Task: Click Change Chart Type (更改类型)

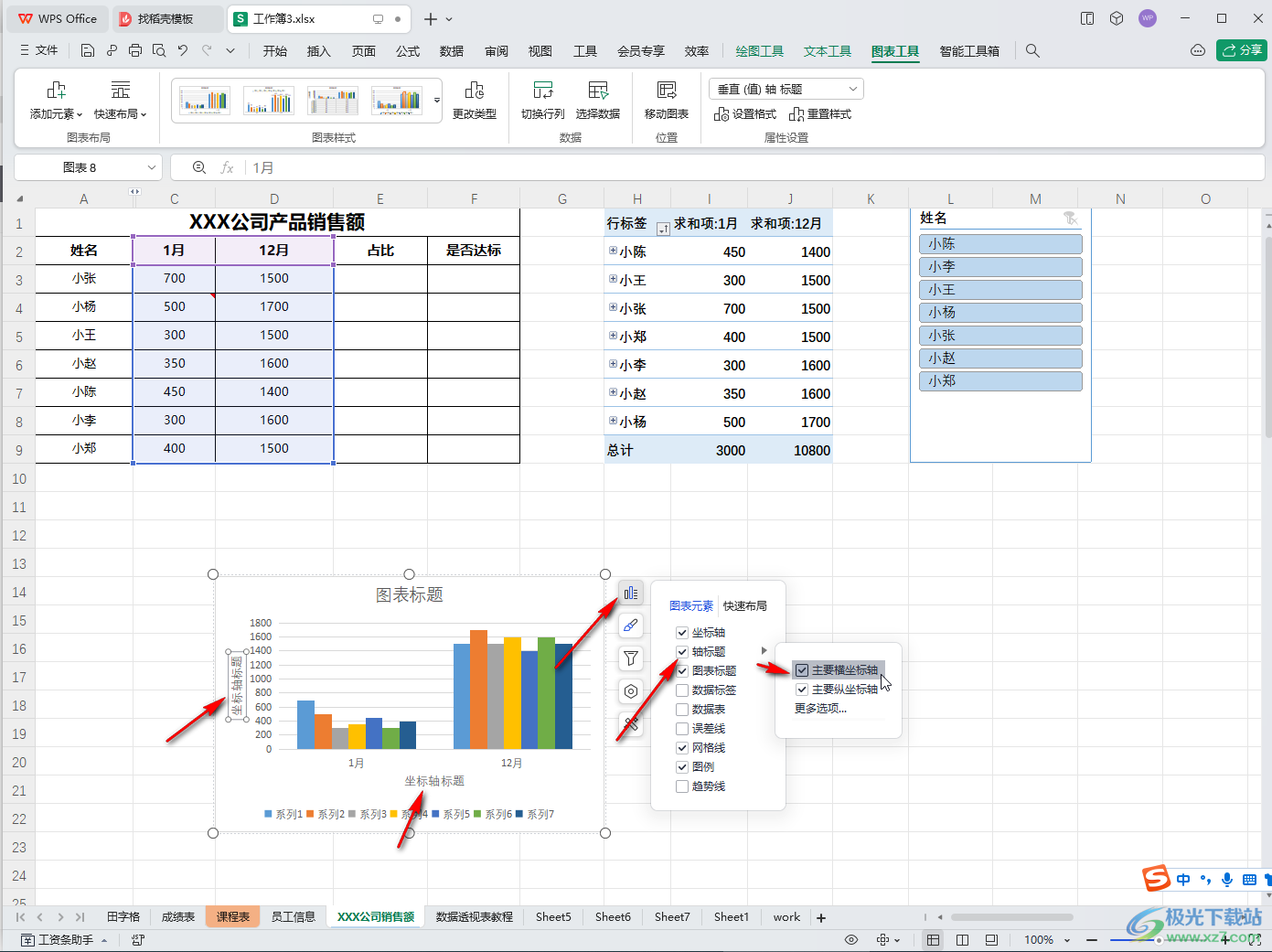Action: coord(475,101)
